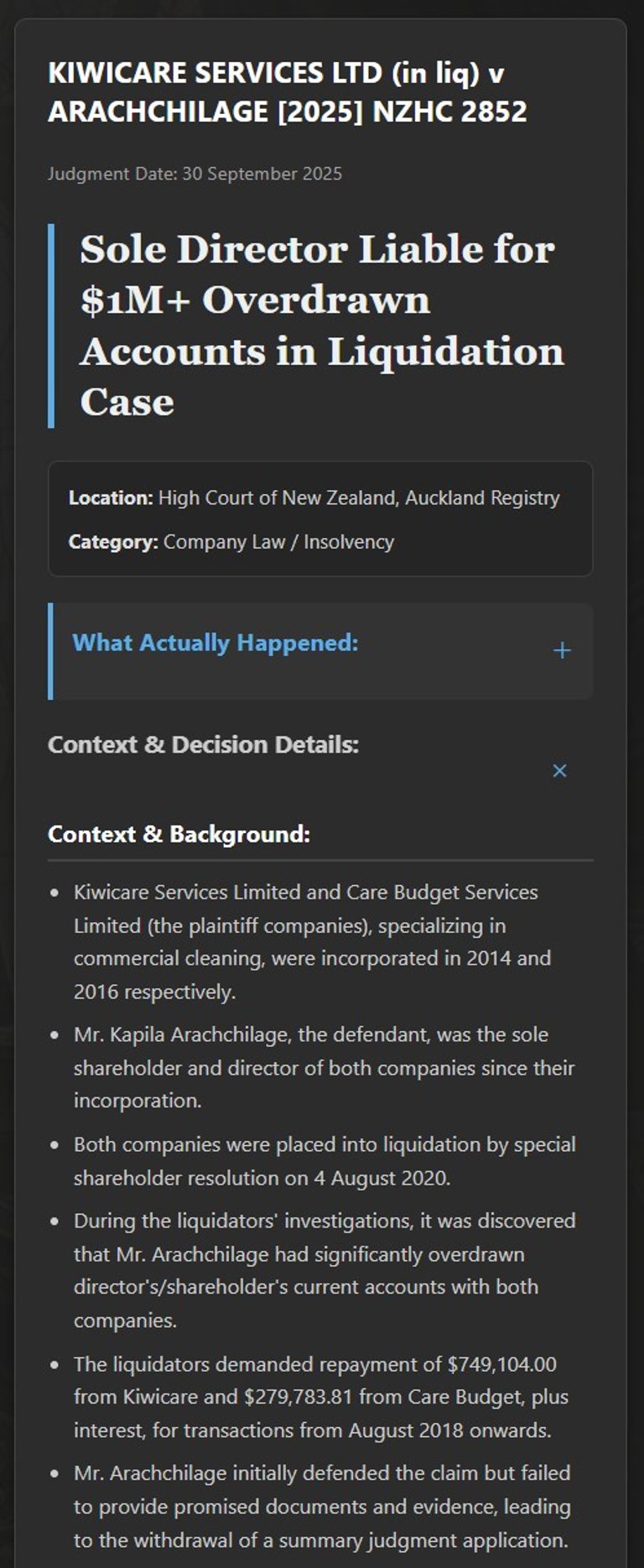Click the bullet mentioning 4 August 2020 liquidation
The width and height of the screenshot is (644, 1568).
coord(324,1161)
